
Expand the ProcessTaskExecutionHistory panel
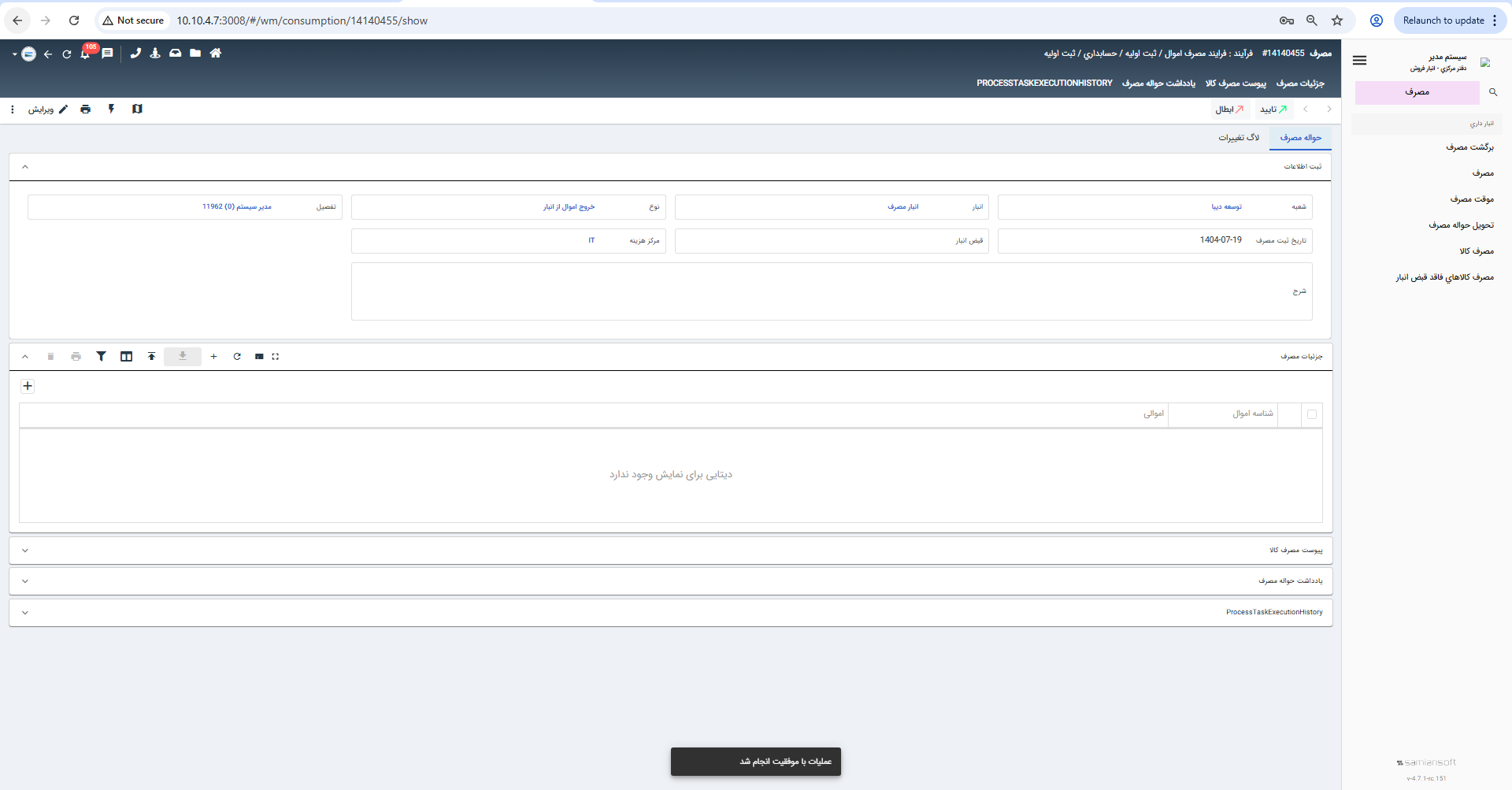coord(25,613)
